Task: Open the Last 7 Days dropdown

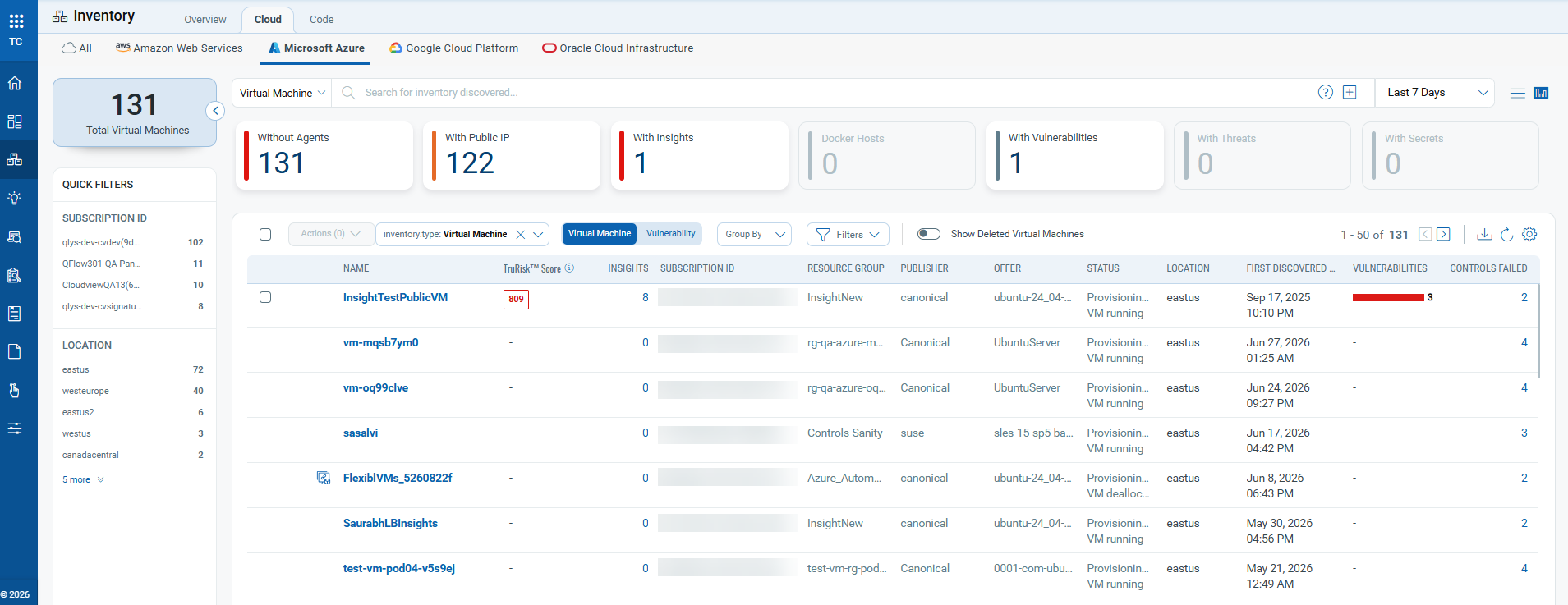Action: [x=1435, y=93]
